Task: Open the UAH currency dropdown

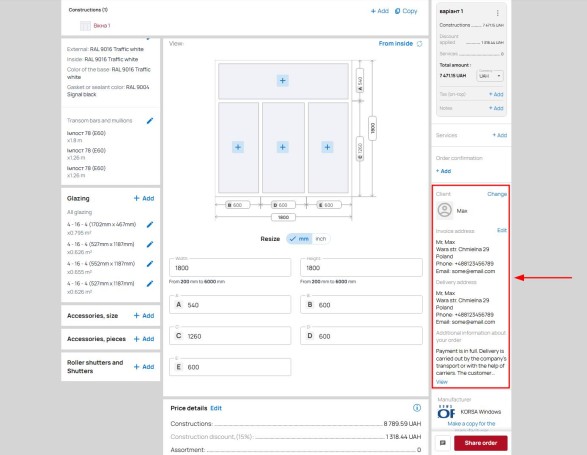Action: 490,76
